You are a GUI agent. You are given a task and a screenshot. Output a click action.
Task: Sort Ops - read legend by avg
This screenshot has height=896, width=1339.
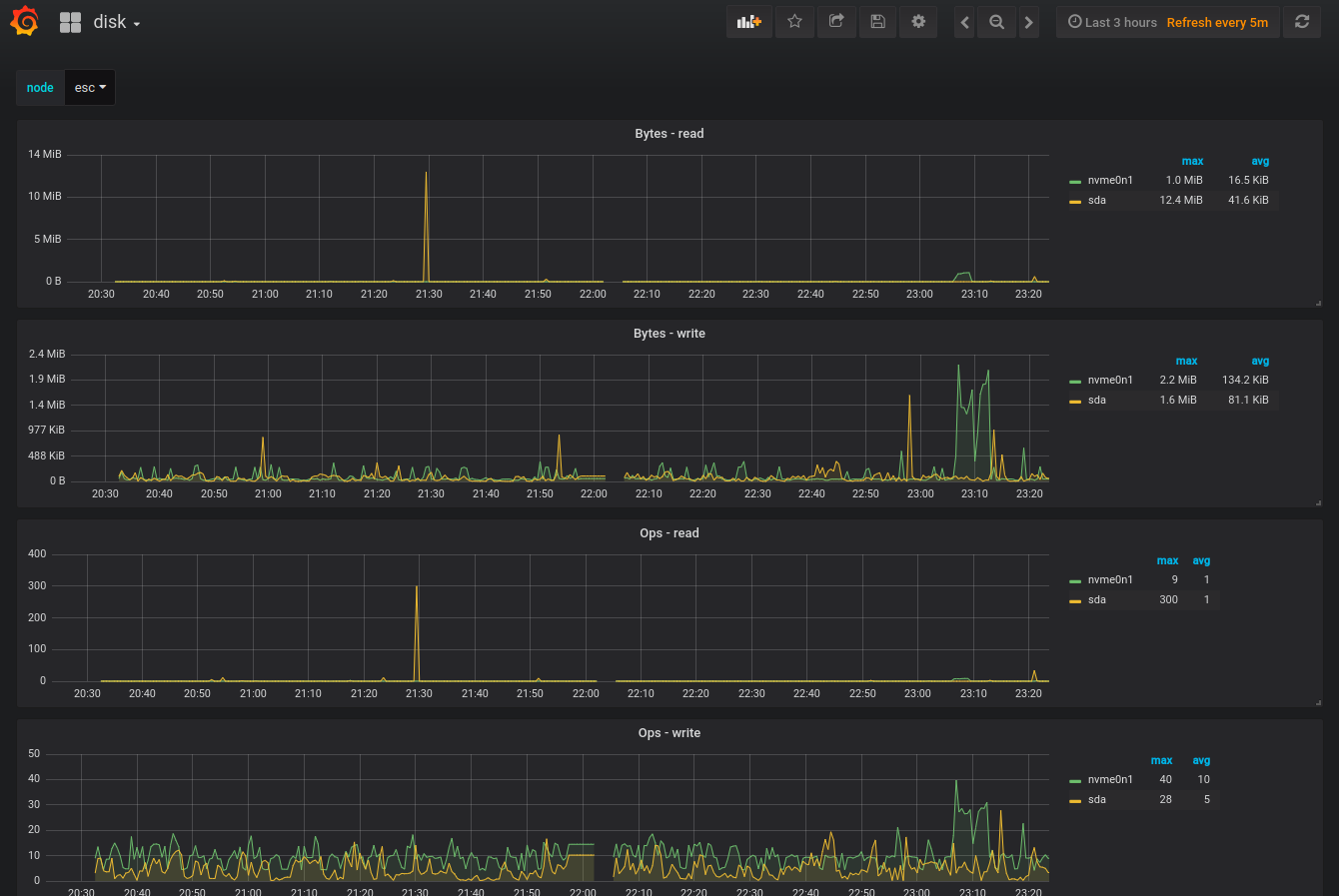pos(1201,560)
